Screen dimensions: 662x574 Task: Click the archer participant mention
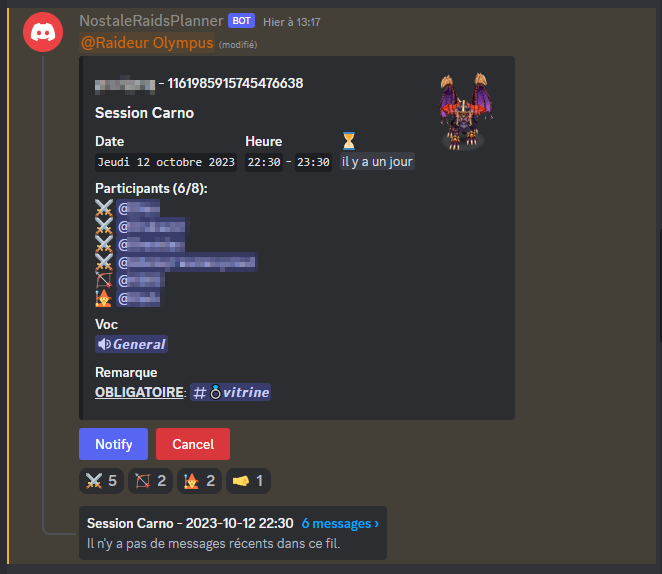click(141, 280)
